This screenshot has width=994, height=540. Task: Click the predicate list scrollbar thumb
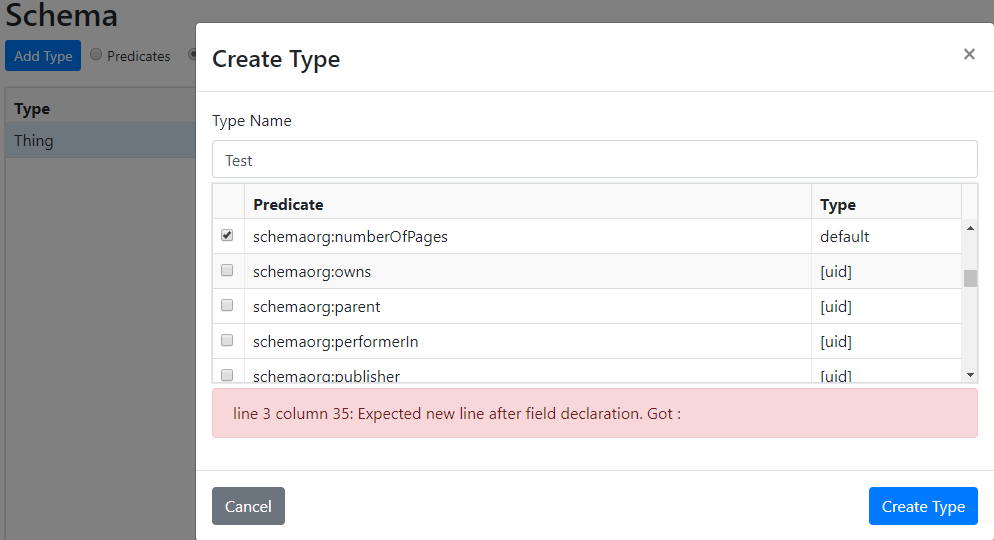point(970,278)
